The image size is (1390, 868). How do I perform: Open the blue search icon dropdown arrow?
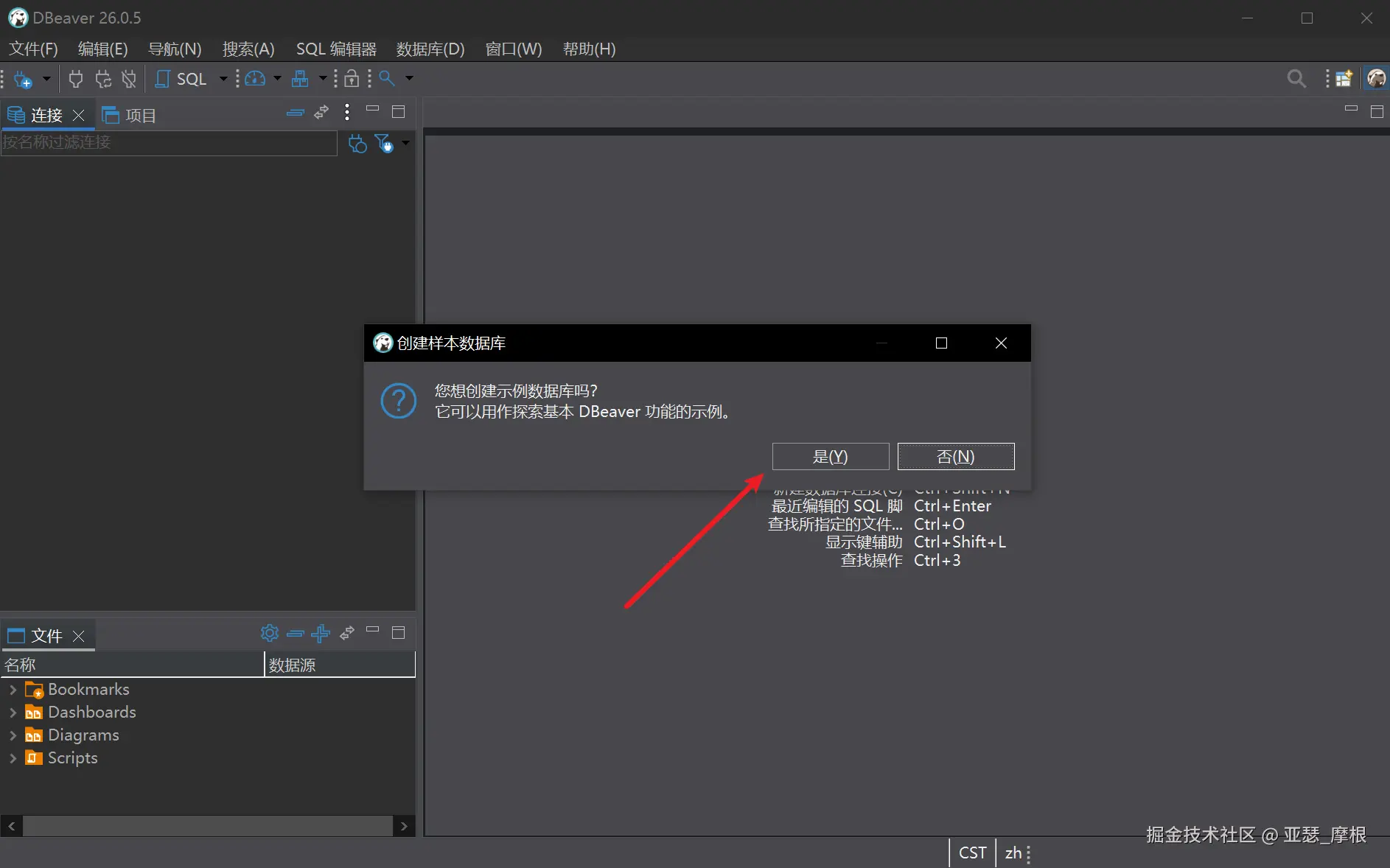click(x=409, y=78)
